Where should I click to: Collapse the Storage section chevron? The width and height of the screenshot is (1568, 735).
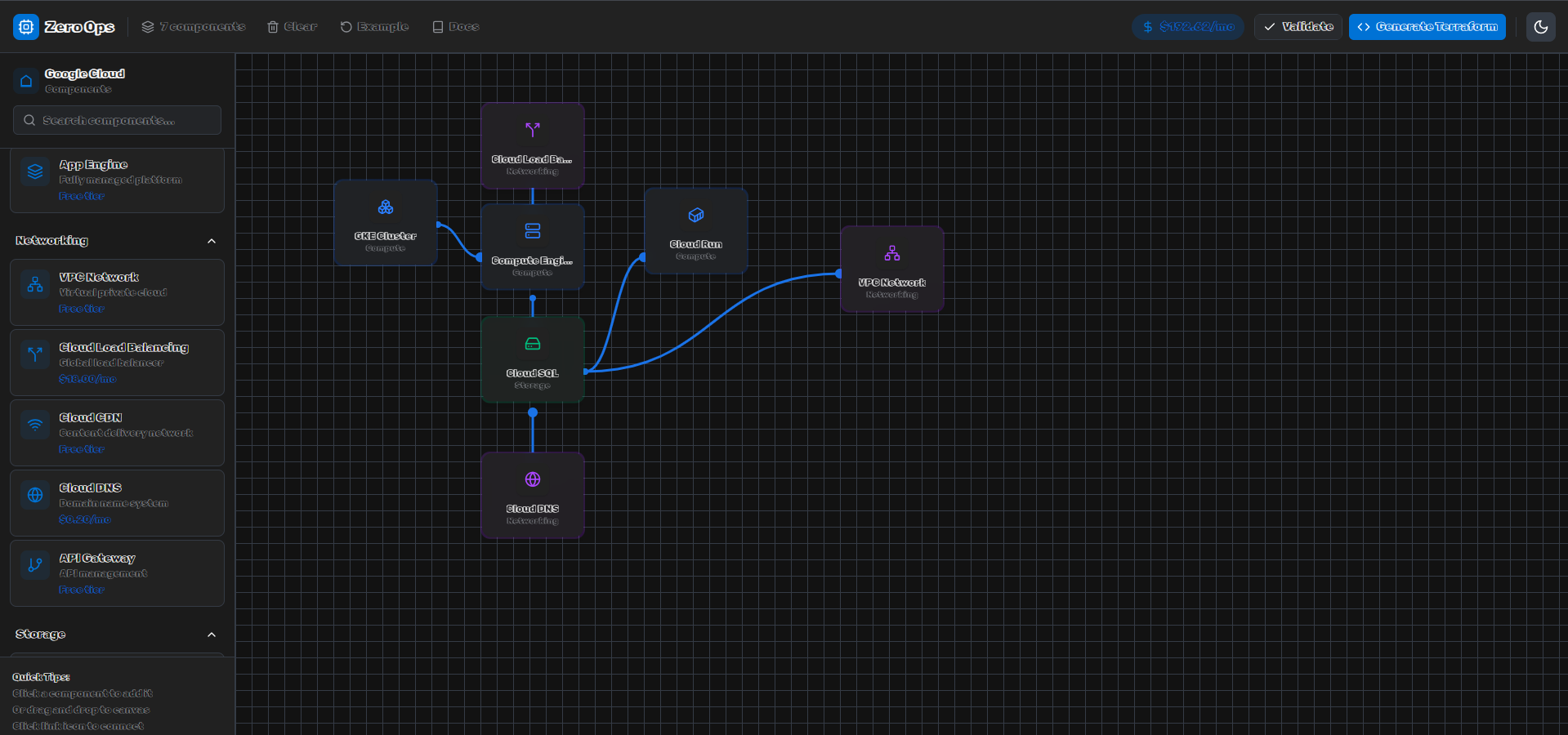212,635
